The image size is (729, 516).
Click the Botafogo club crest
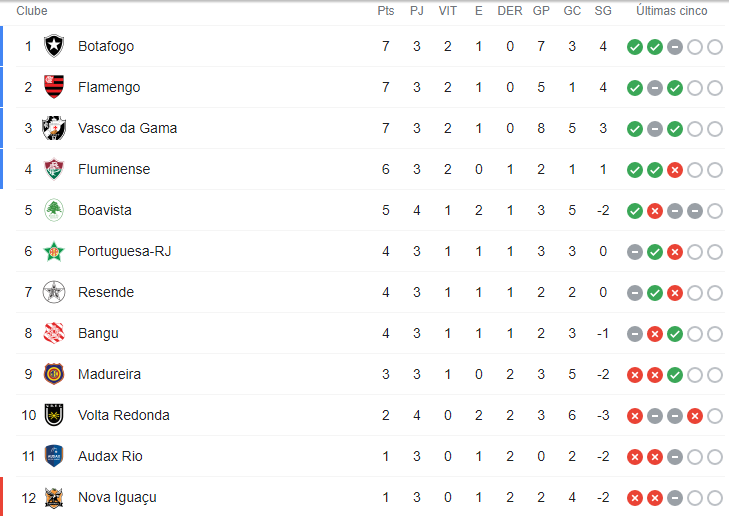point(54,46)
